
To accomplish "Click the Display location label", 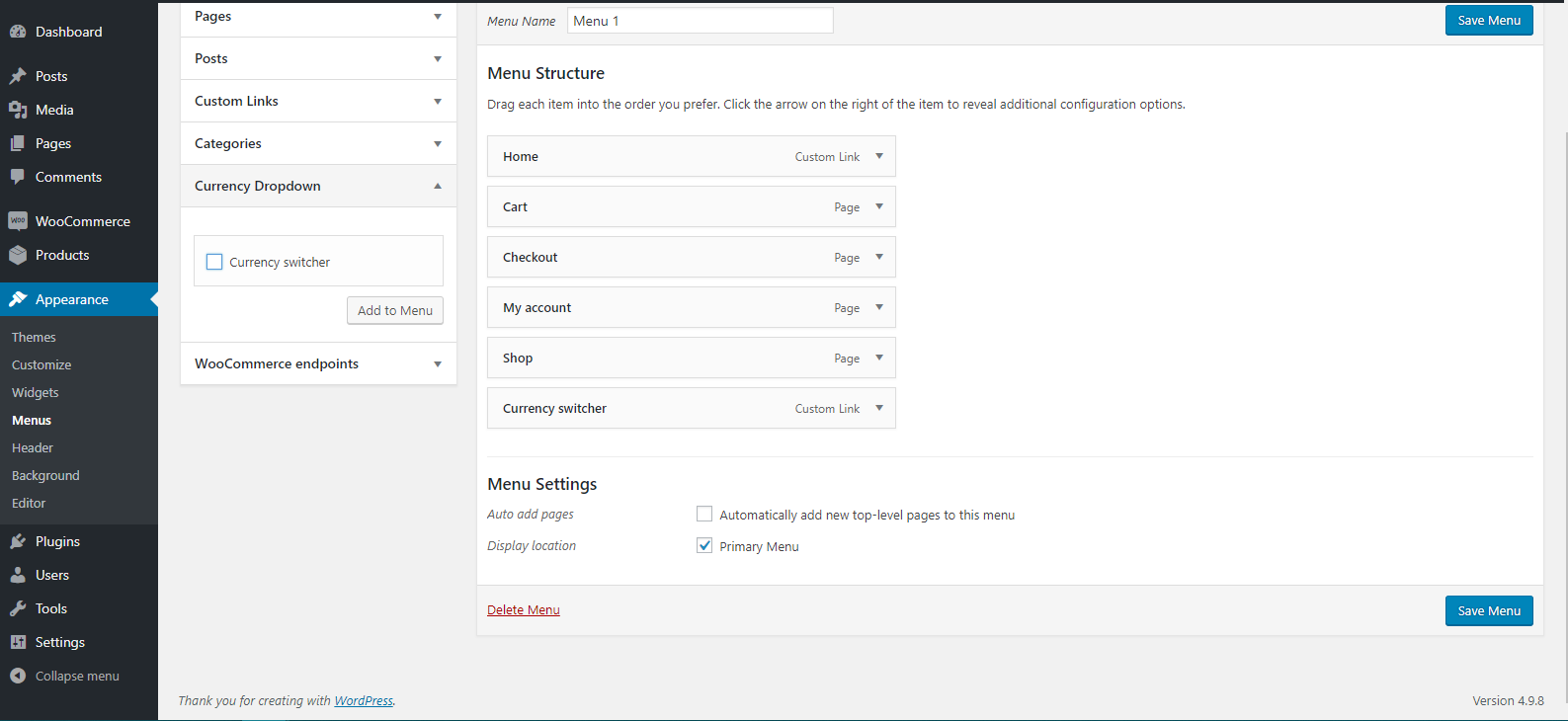I will pyautogui.click(x=532, y=545).
